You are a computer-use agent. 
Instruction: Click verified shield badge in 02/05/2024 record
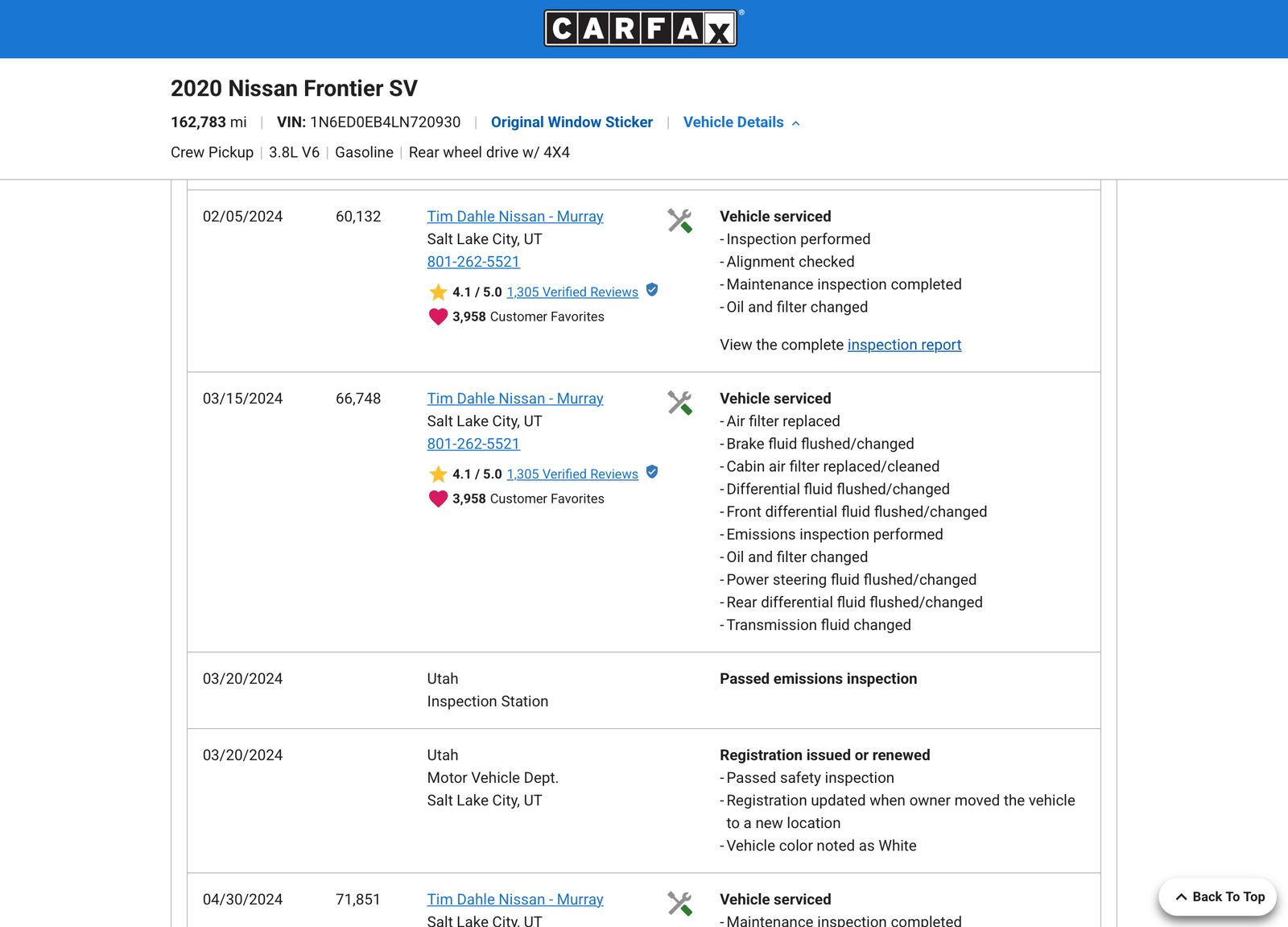(652, 290)
